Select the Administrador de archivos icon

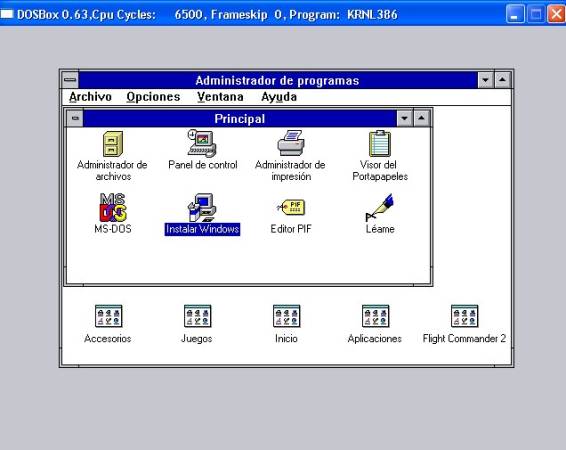pos(113,144)
